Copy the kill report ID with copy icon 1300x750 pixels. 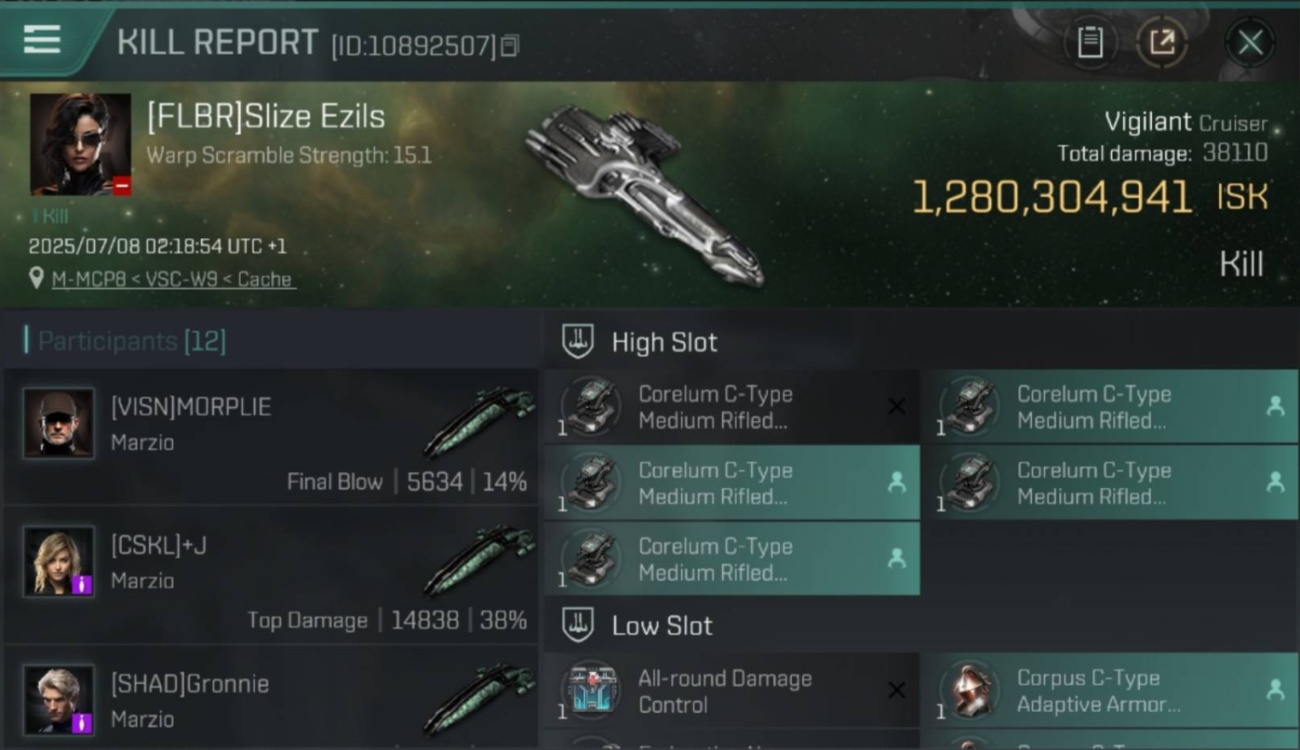tap(510, 46)
